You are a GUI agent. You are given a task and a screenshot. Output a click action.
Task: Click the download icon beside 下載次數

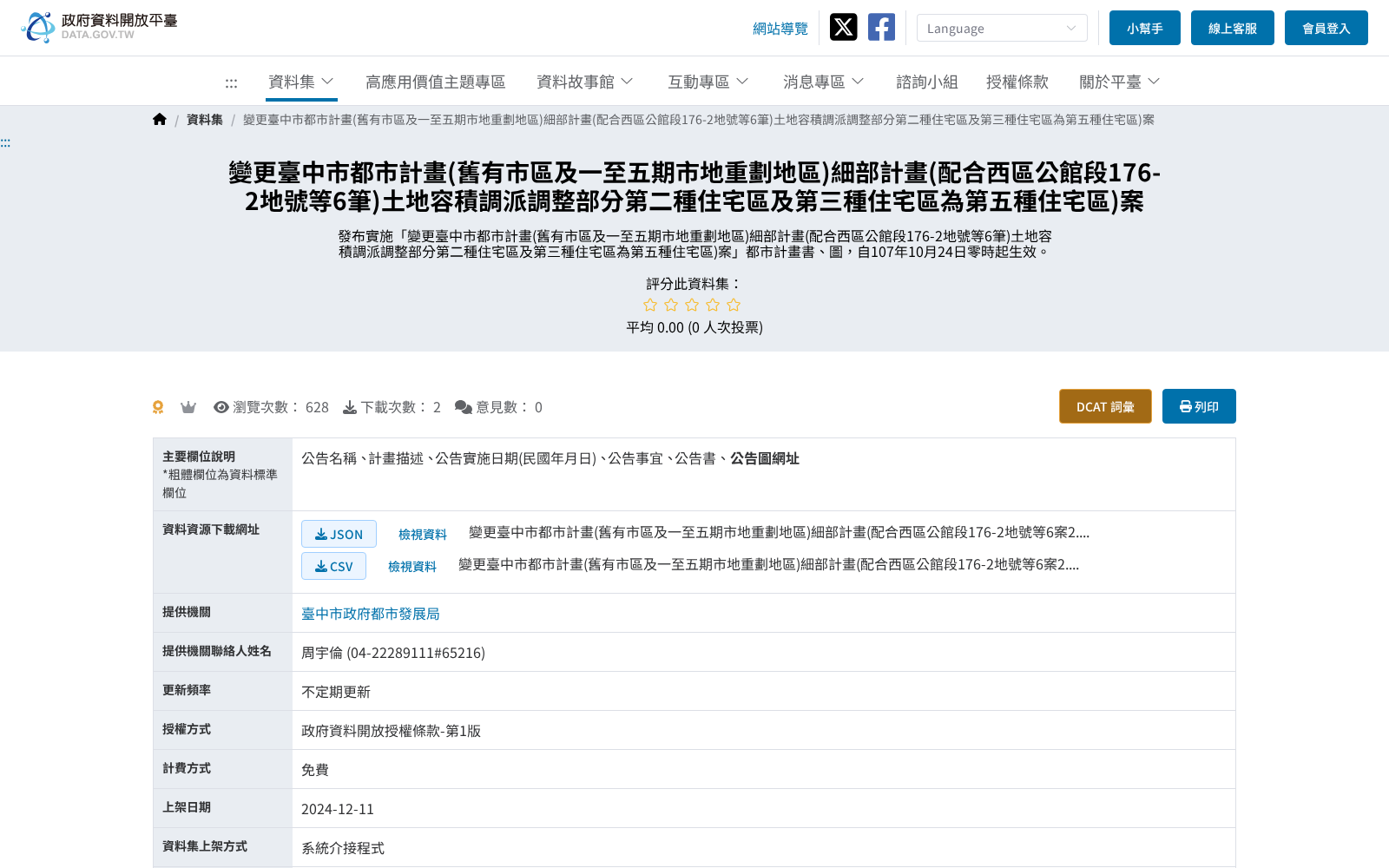click(x=350, y=407)
